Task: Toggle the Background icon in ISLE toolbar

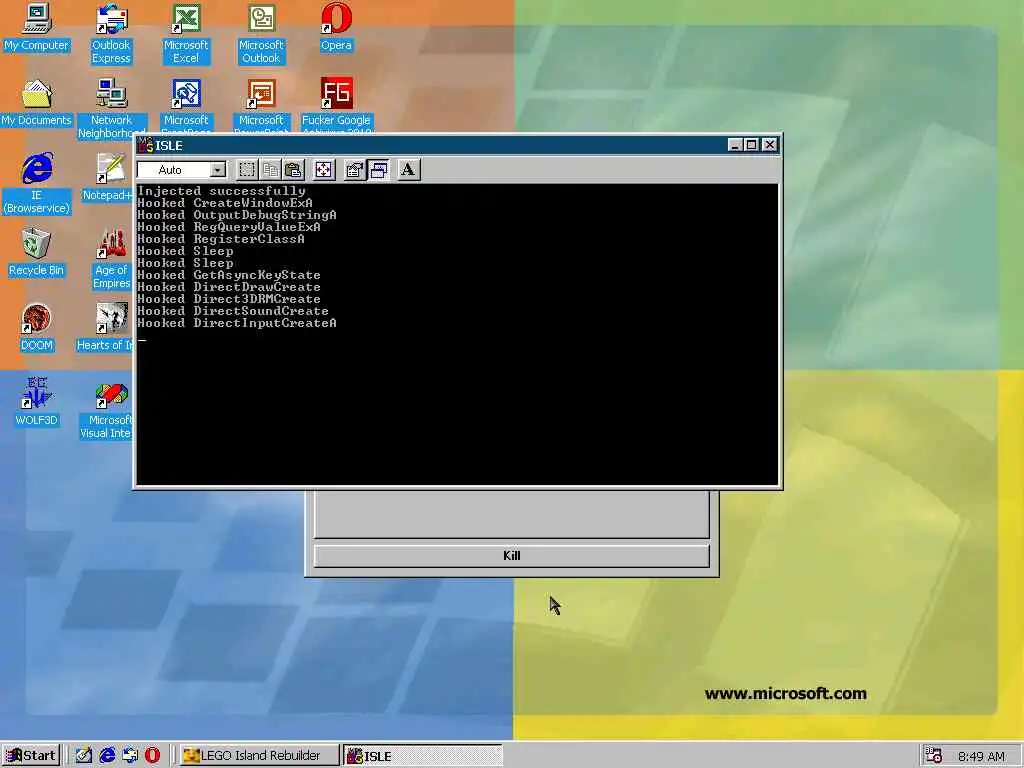Action: click(x=378, y=170)
